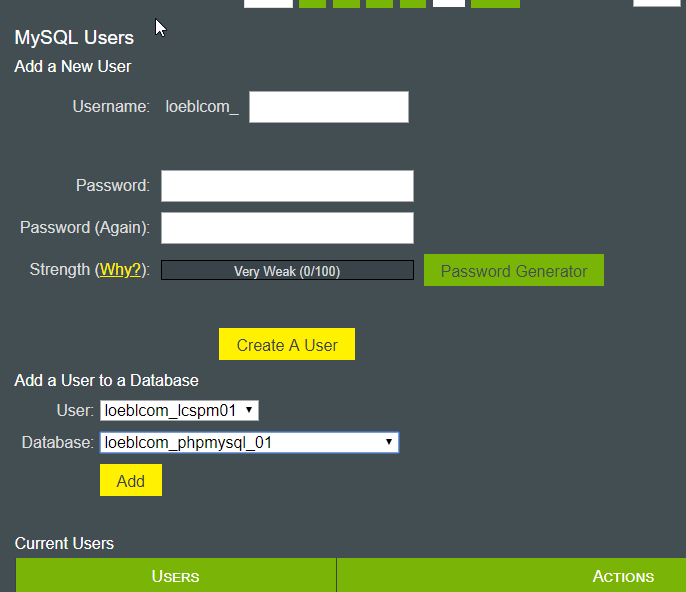
Task: Click the Password Generator button
Action: pos(514,270)
